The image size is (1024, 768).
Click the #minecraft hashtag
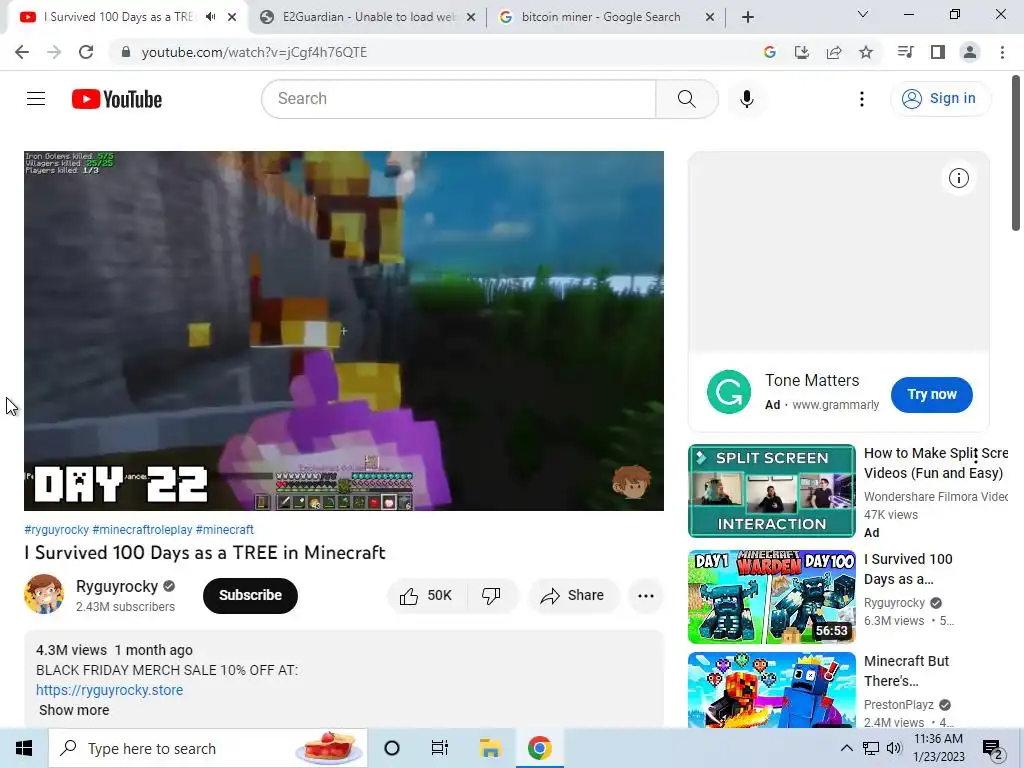coord(225,530)
